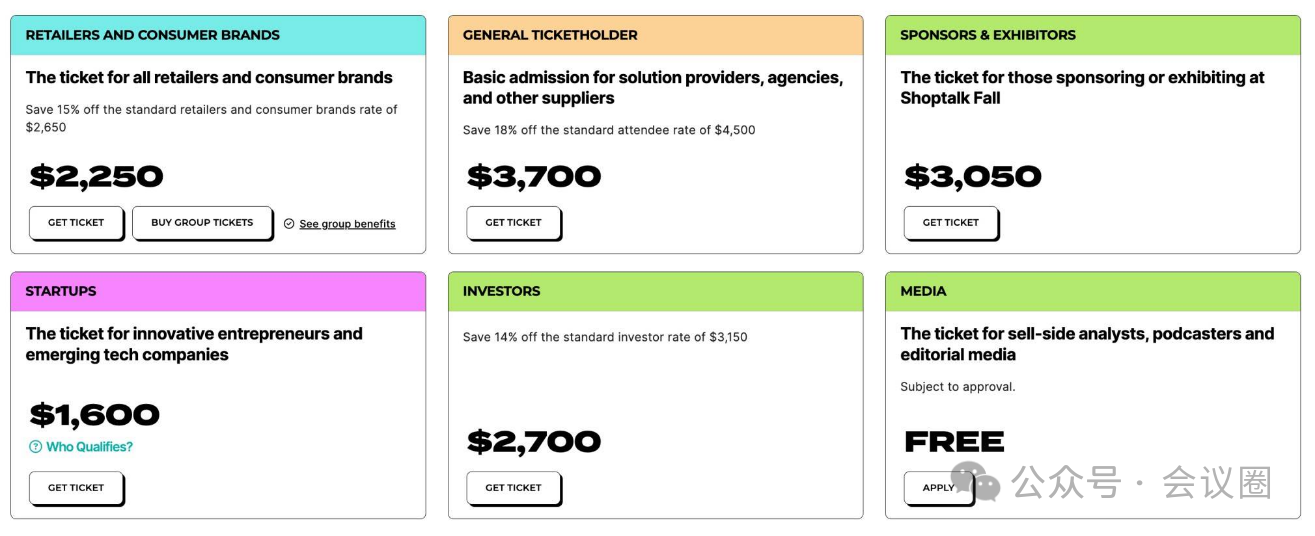Click the question mark icon beside Who Qualifies

[36, 447]
